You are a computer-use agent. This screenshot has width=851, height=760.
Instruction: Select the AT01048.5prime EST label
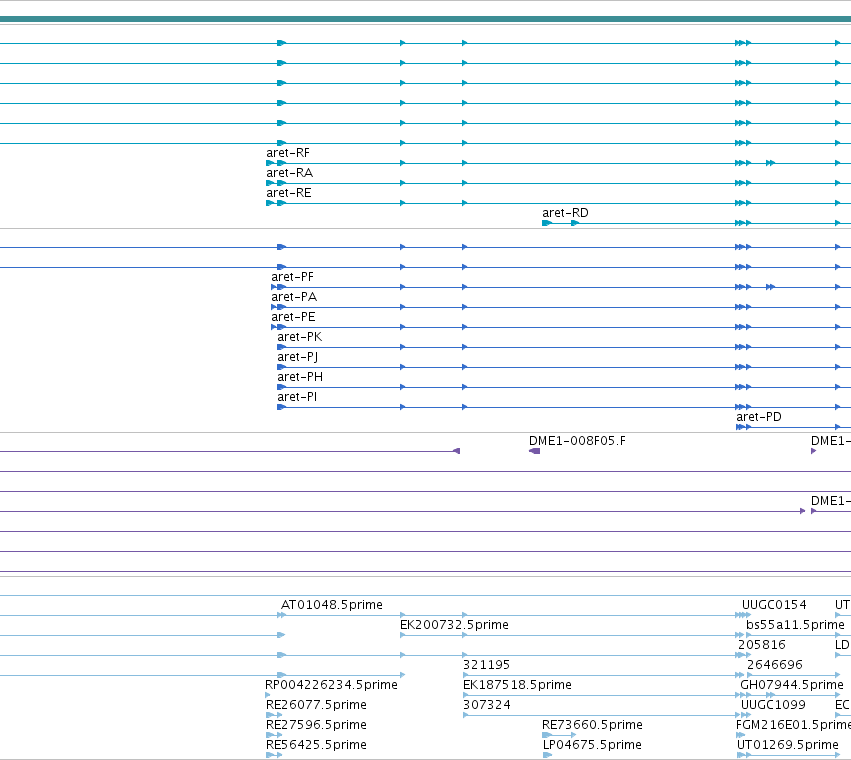(x=332, y=605)
